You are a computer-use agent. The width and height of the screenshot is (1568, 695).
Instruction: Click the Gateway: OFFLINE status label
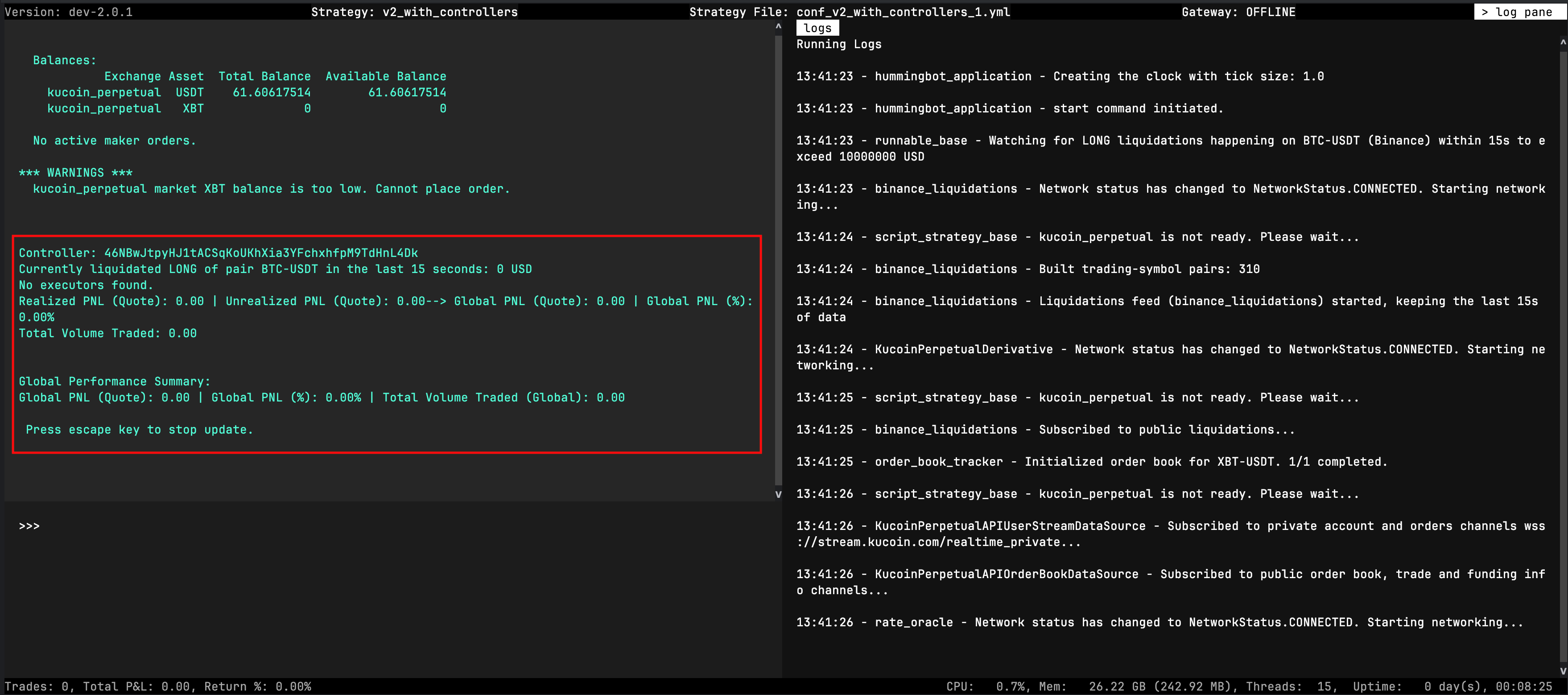pos(1238,12)
